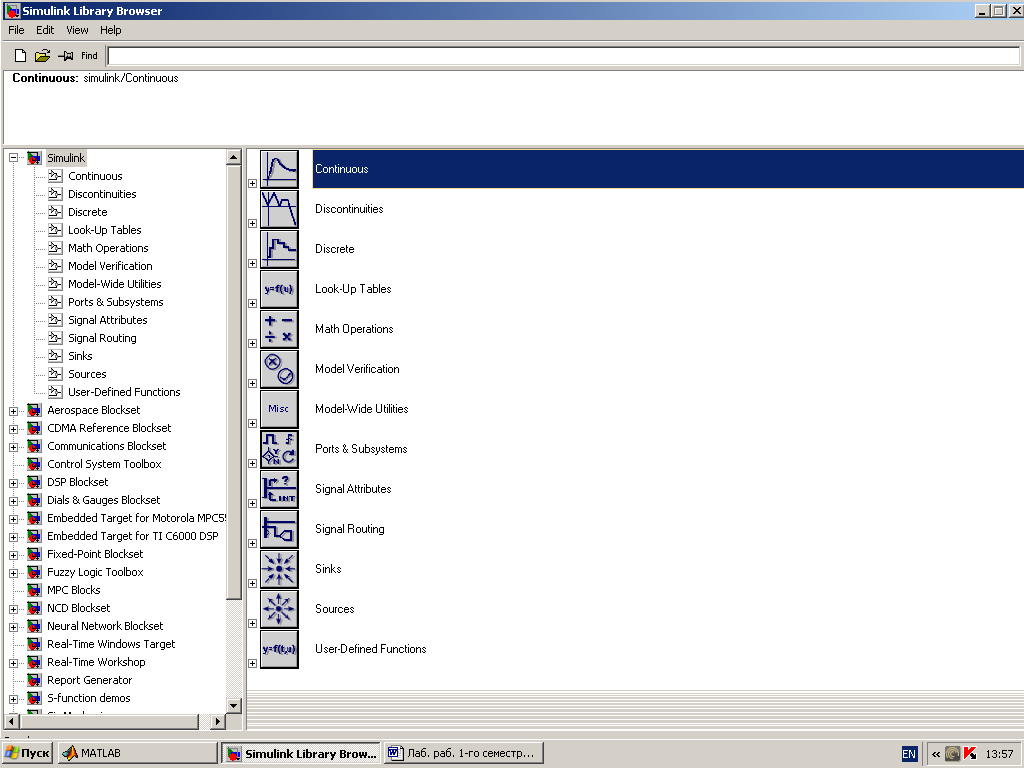The image size is (1024, 768).
Task: Select Model Verification label in right pane
Action: [357, 369]
